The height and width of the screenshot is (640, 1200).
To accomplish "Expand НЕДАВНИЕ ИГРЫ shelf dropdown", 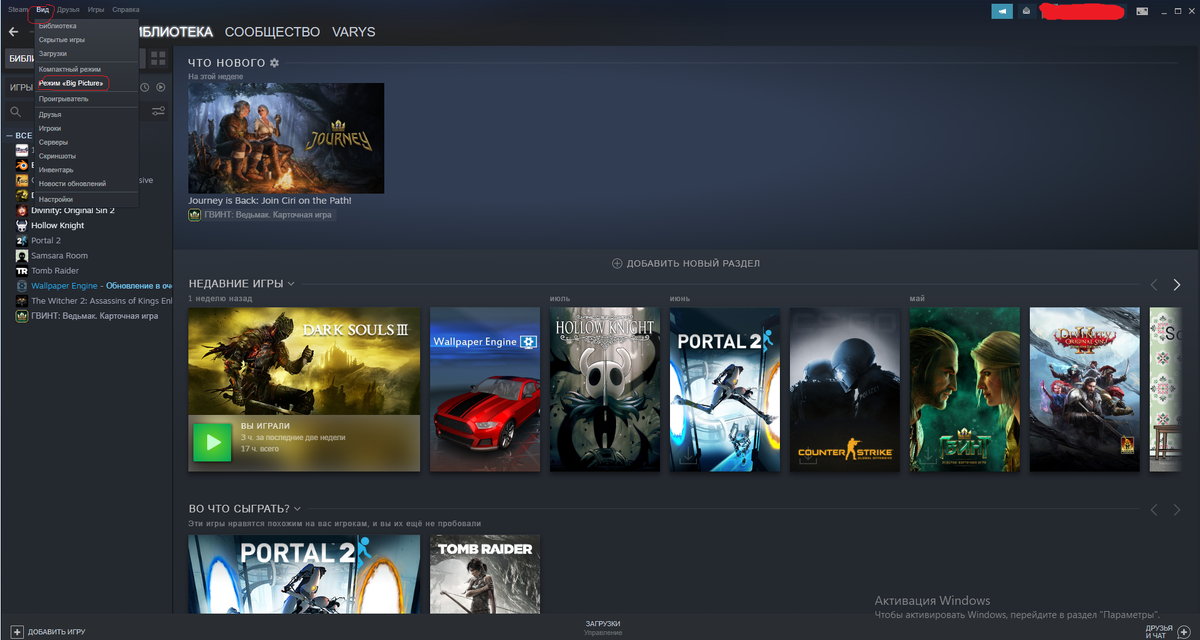I will coord(291,284).
